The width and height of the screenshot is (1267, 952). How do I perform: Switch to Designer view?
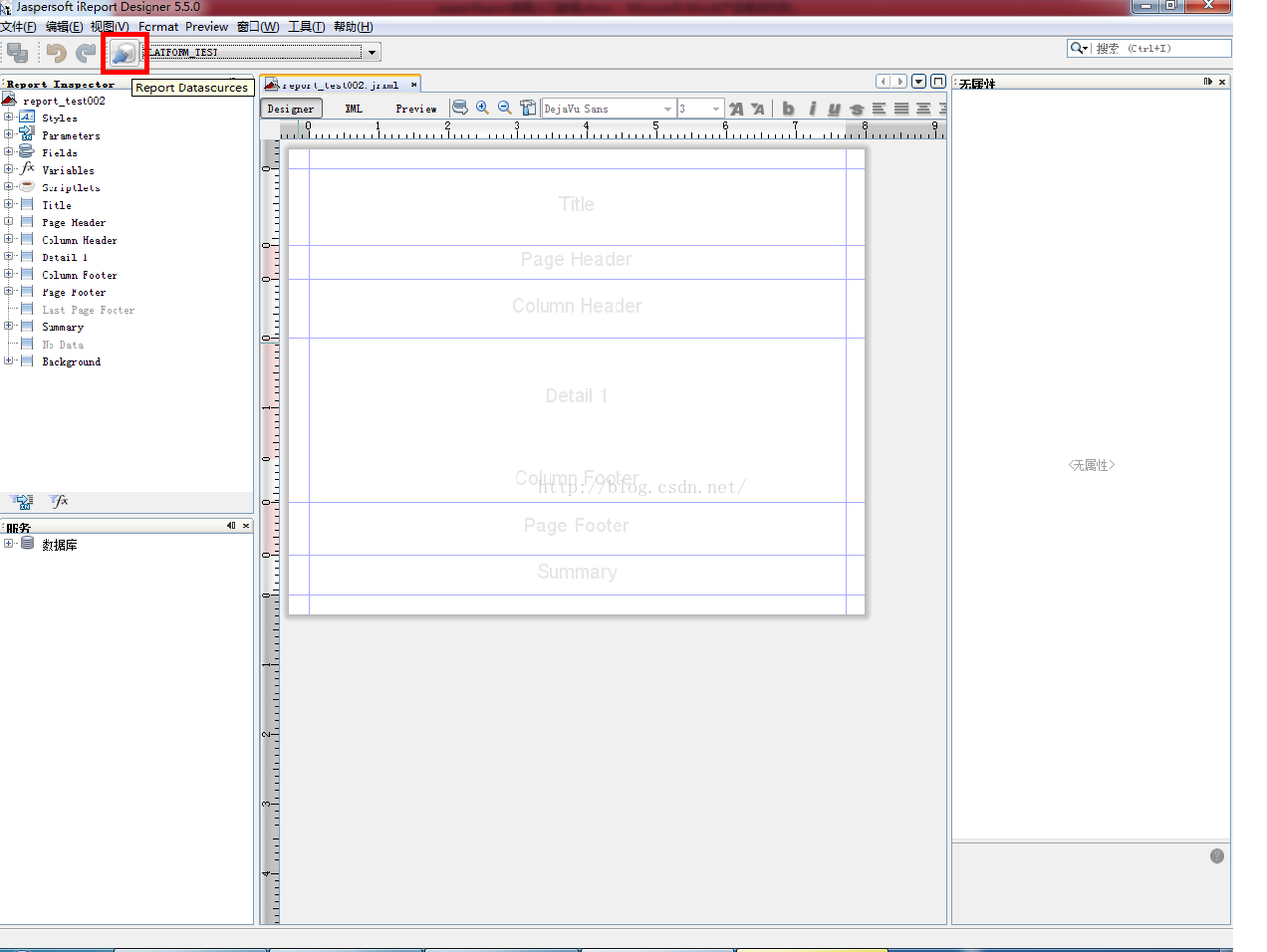pyautogui.click(x=291, y=109)
